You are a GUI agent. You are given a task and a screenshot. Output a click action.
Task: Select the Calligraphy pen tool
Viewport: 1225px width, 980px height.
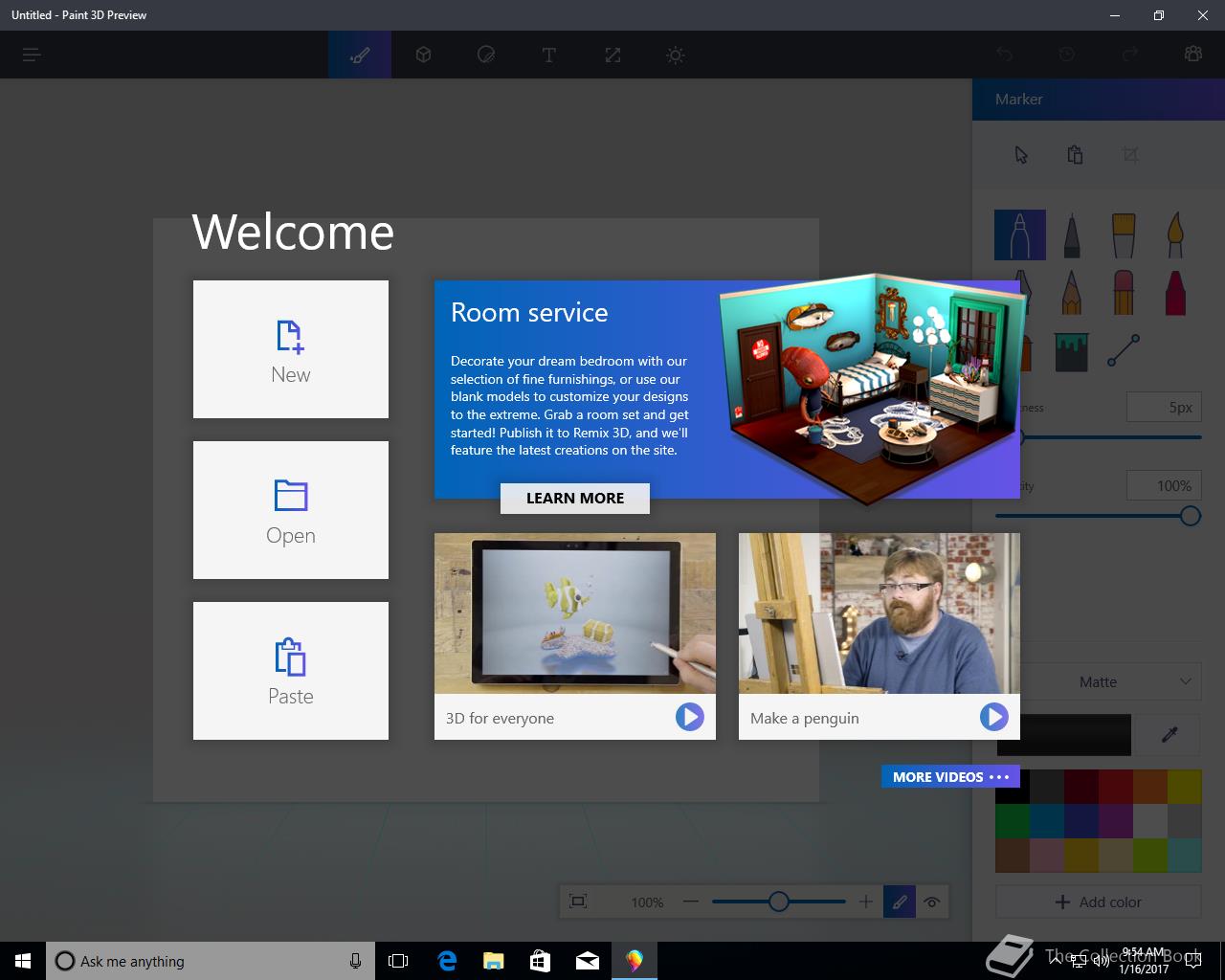[x=1072, y=234]
